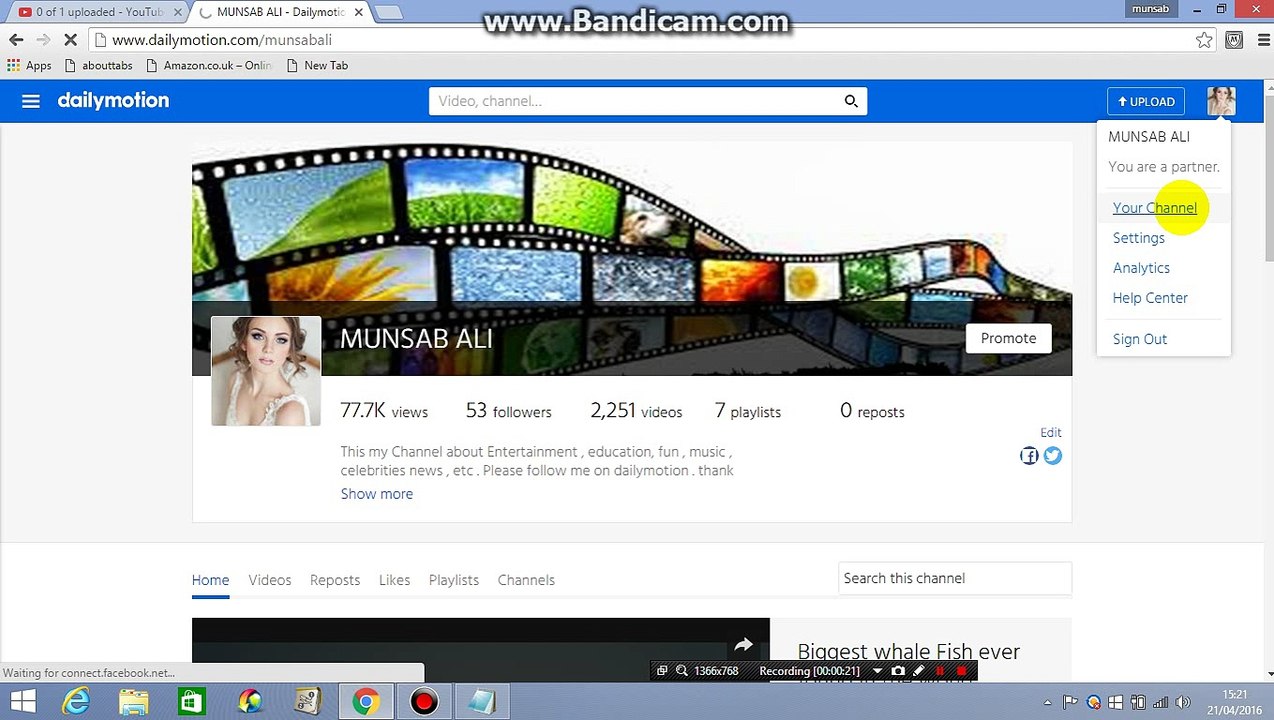
Task: Open the channel's Facebook link icon
Action: 1029,456
